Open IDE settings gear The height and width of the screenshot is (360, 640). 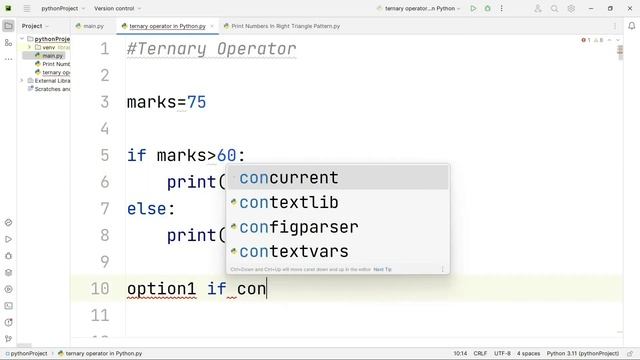571,8
